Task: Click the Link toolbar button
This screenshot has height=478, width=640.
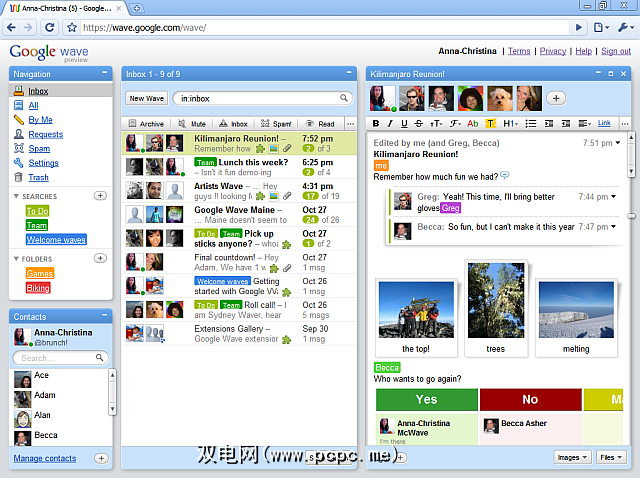Action: click(x=604, y=123)
